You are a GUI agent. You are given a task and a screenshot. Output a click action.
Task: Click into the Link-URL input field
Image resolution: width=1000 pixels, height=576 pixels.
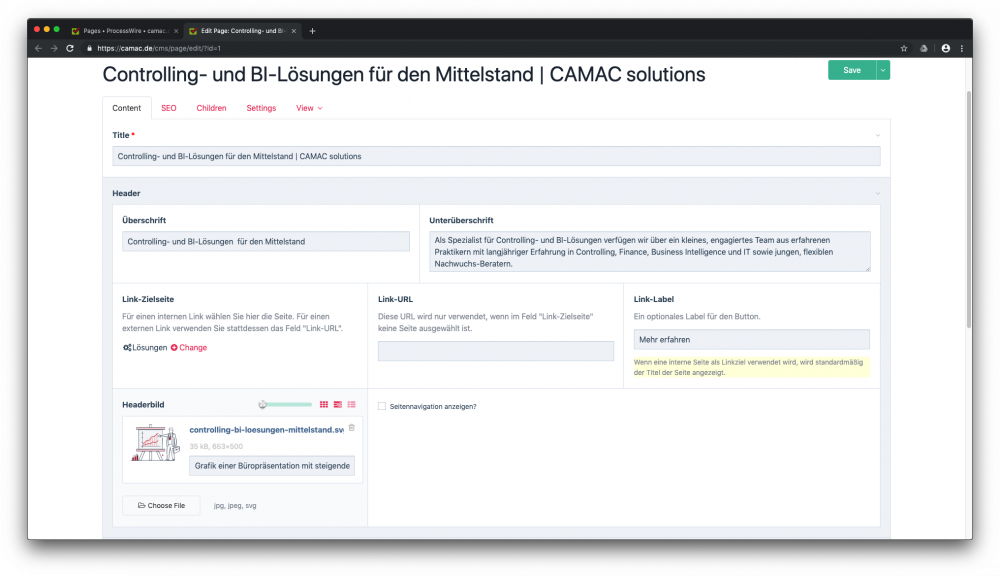click(x=495, y=351)
